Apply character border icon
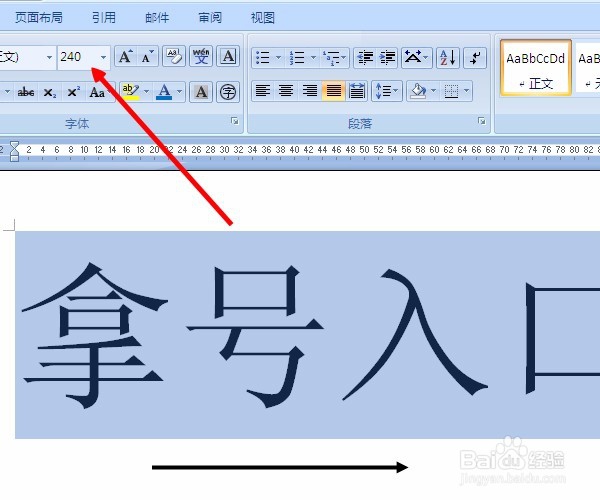Image resolution: width=600 pixels, height=500 pixels. tap(228, 57)
